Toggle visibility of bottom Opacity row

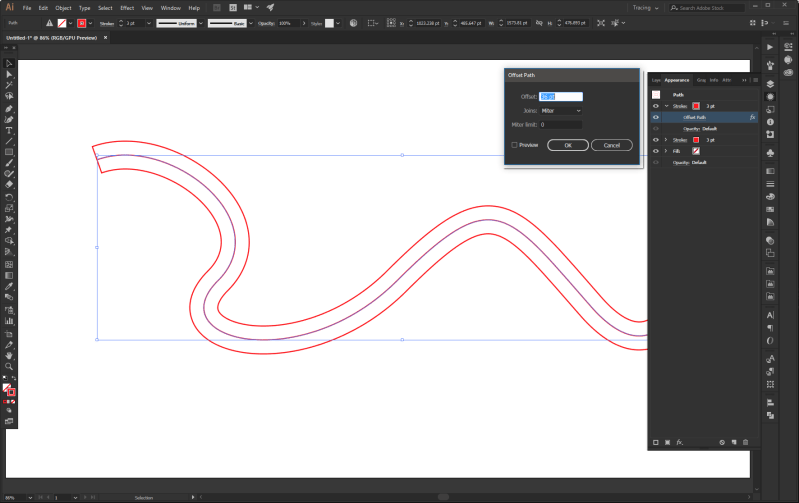pos(656,162)
